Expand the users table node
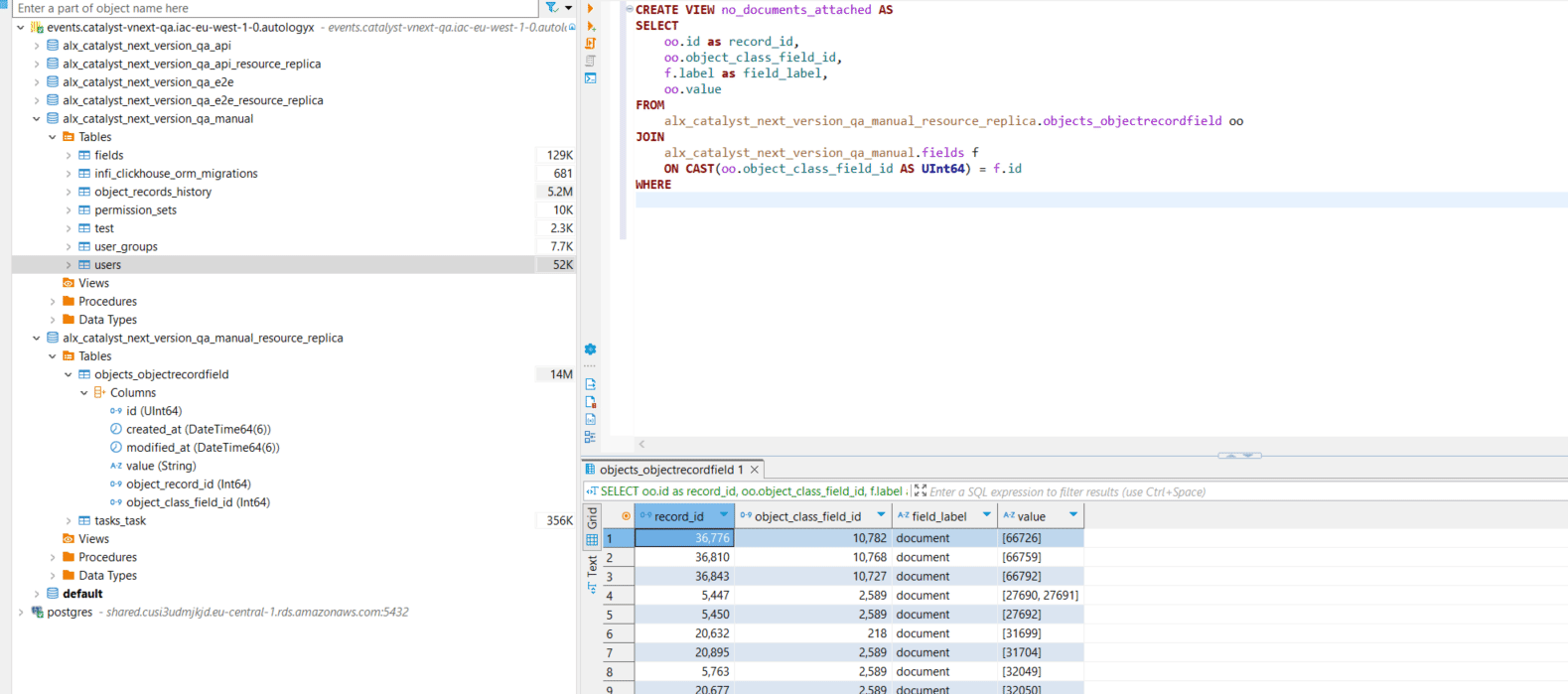Viewport: 1568px width, 694px height. [69, 265]
